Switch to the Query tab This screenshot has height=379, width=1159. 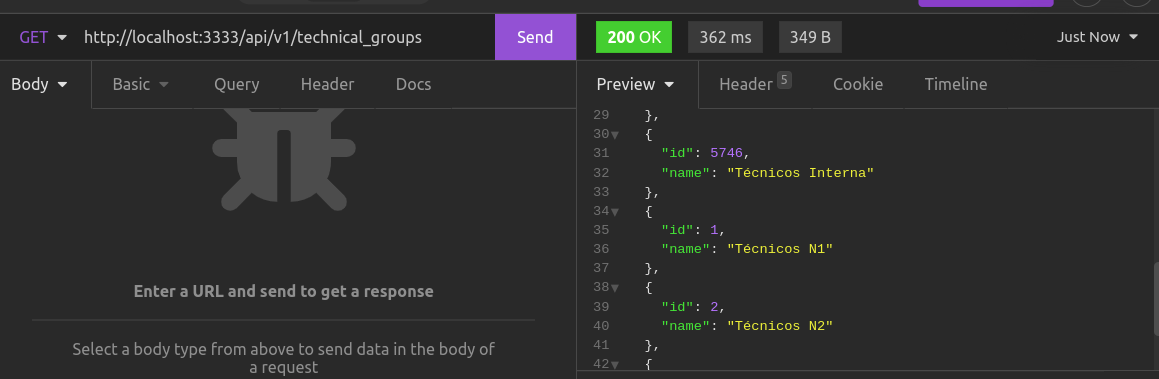click(237, 84)
